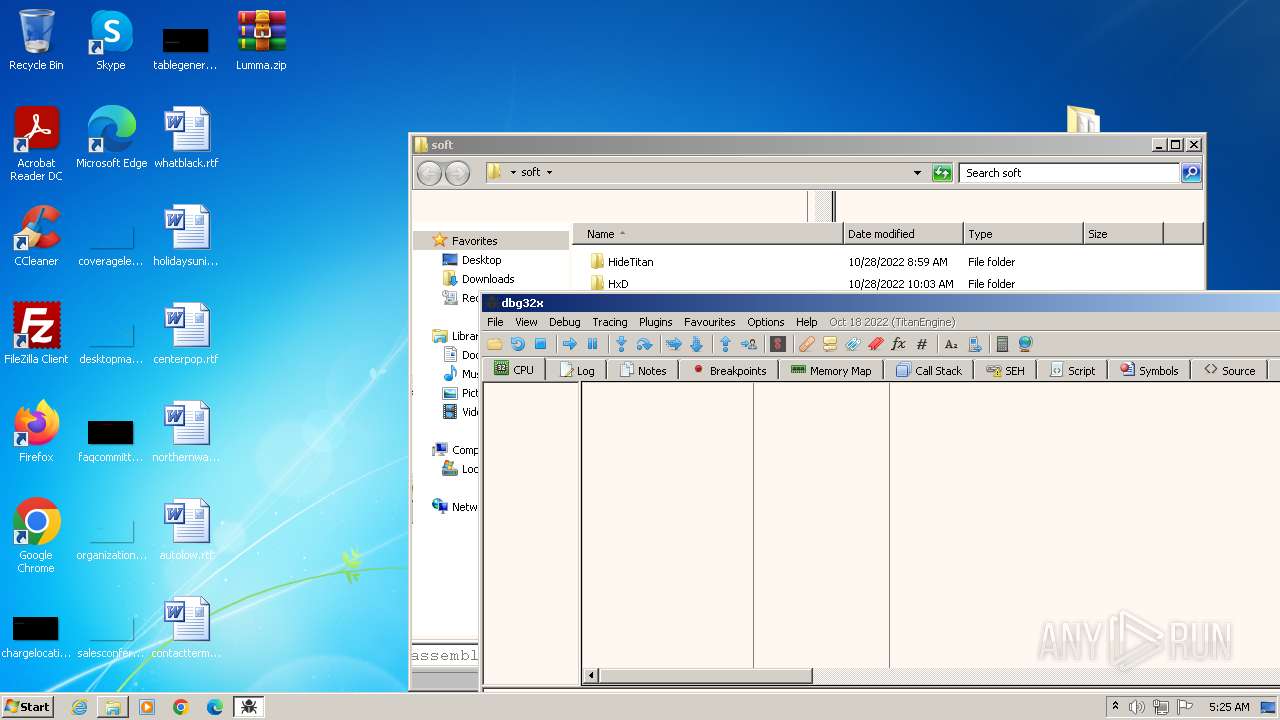
Task: Open the Bookmarks red icon
Action: (x=876, y=344)
